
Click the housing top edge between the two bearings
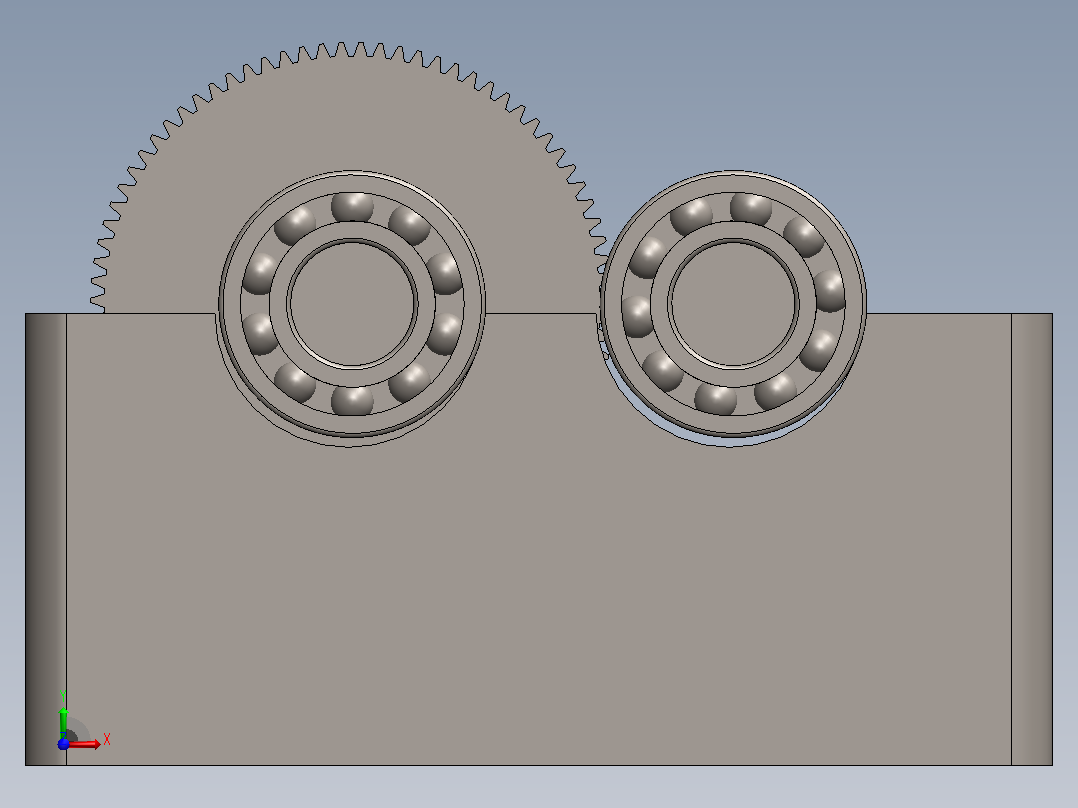click(x=542, y=314)
